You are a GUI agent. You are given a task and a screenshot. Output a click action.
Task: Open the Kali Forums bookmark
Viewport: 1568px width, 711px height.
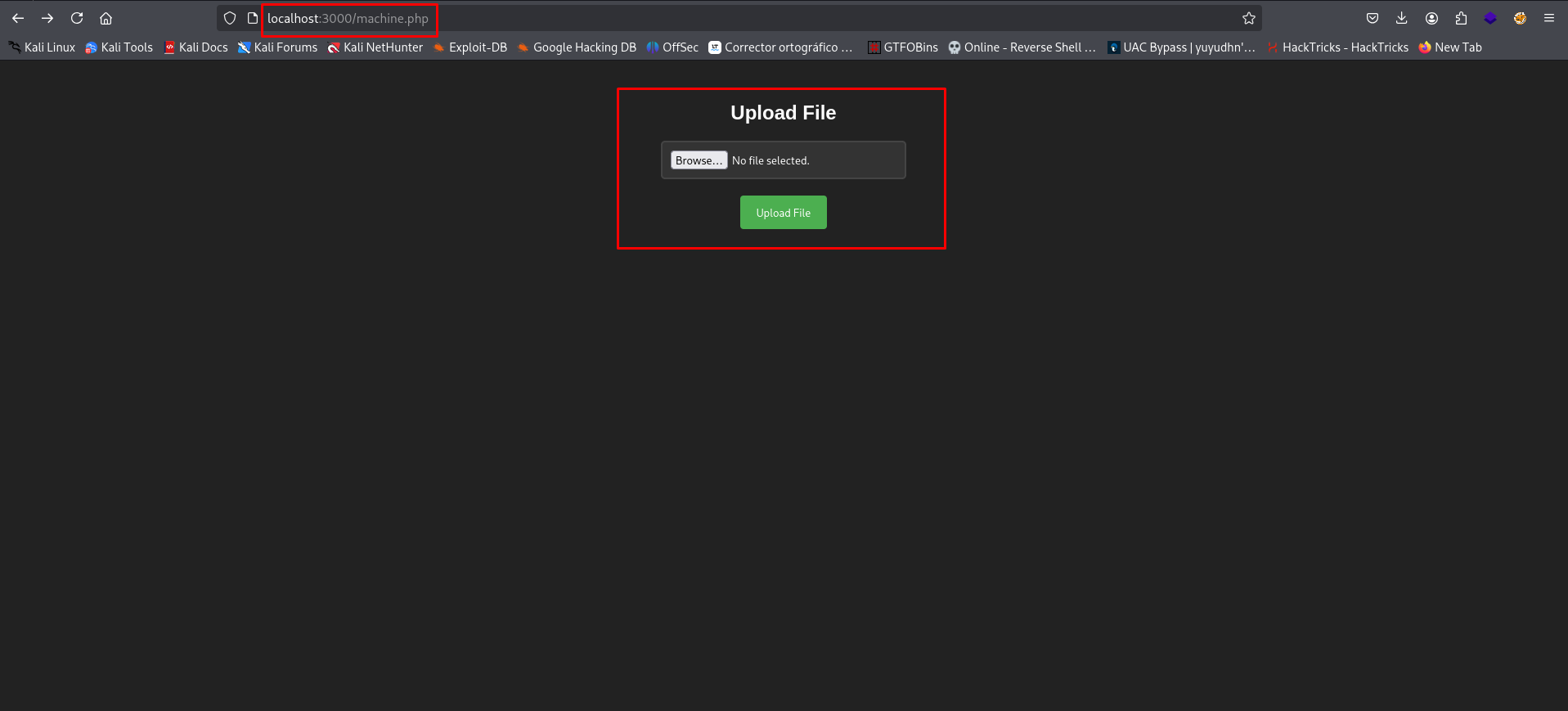click(277, 47)
